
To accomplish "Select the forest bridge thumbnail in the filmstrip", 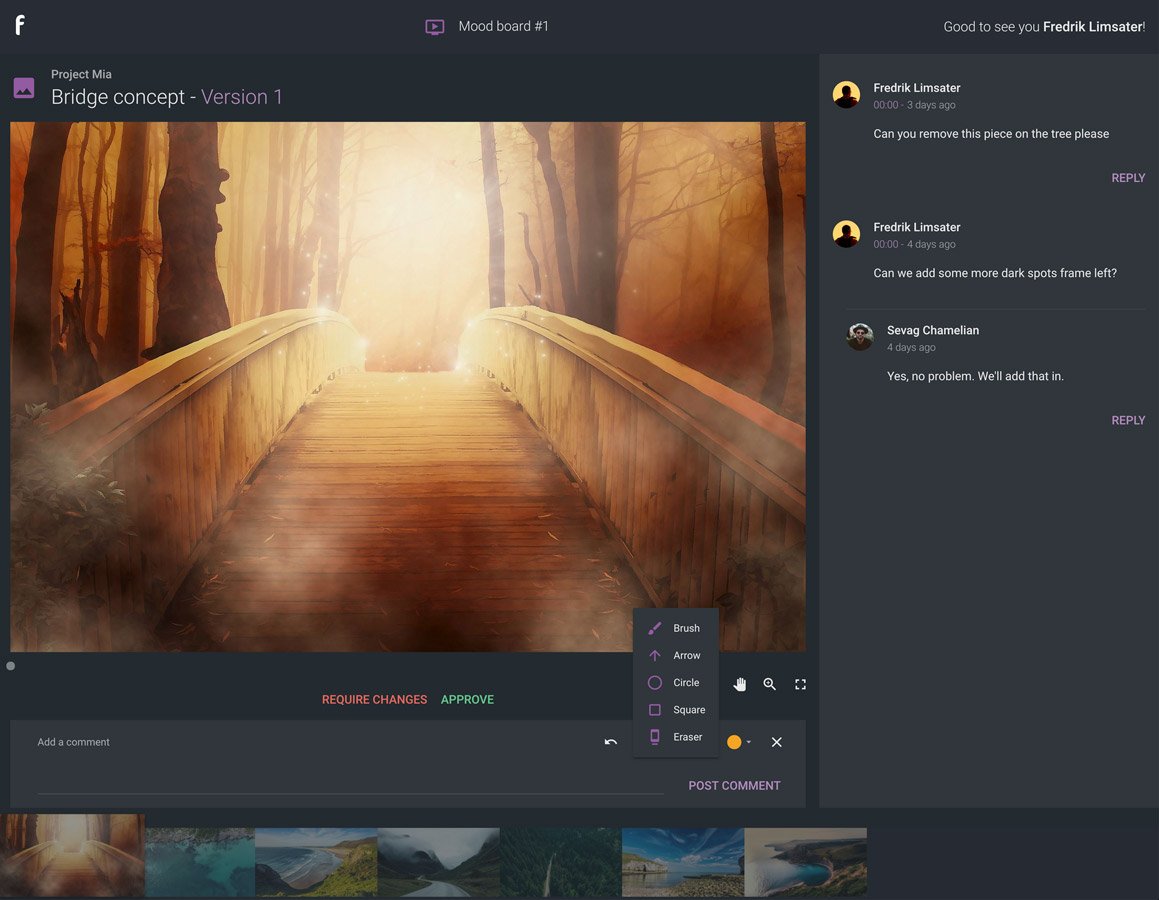I will tap(72, 855).
